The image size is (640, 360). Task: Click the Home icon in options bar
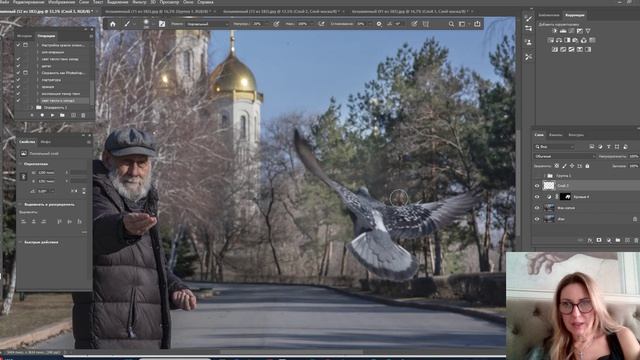(x=113, y=24)
